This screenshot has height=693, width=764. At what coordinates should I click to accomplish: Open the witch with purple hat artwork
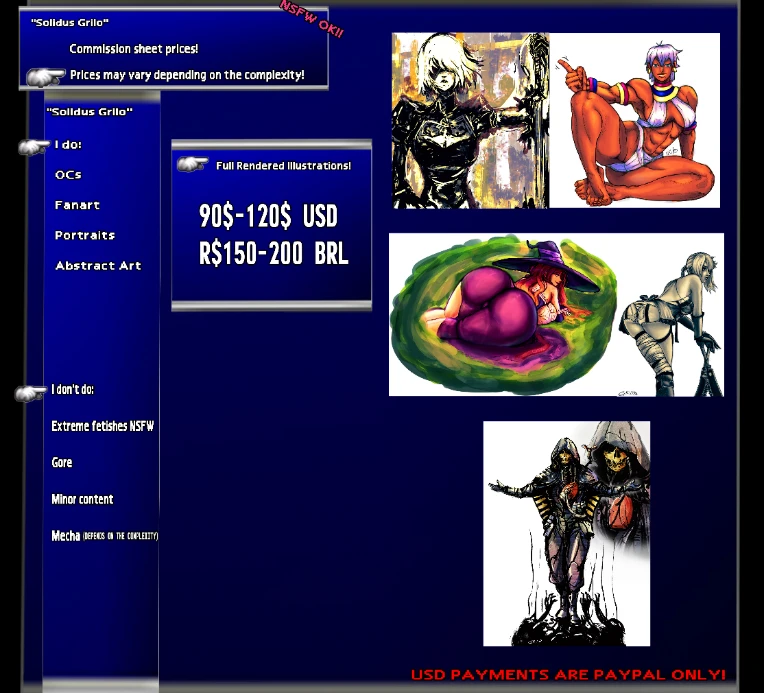coord(503,315)
